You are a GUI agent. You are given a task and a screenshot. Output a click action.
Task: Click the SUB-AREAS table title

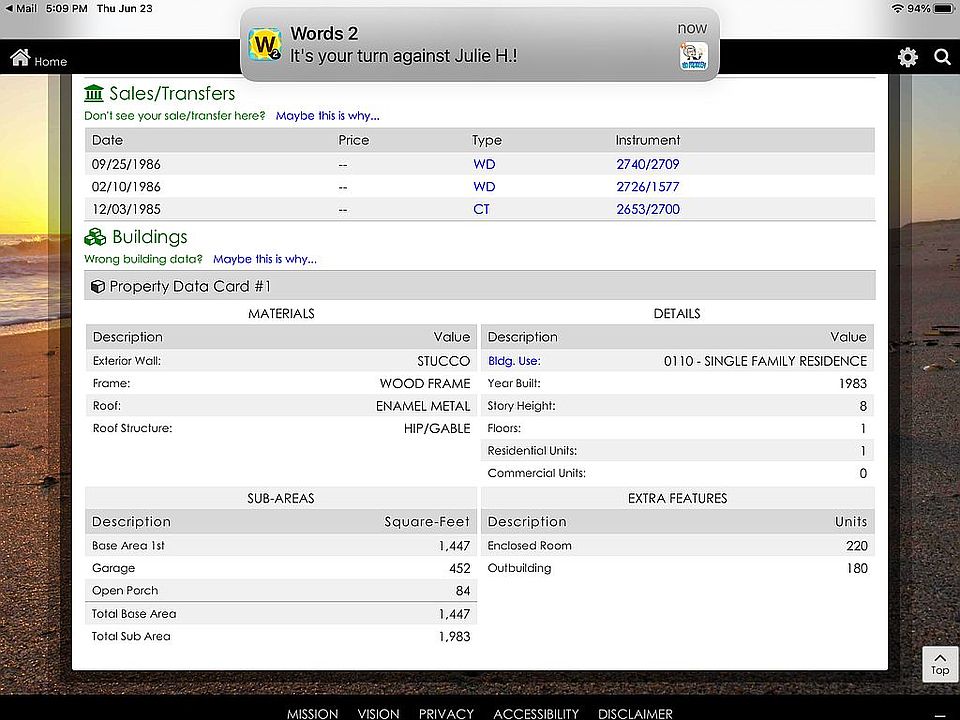(281, 498)
